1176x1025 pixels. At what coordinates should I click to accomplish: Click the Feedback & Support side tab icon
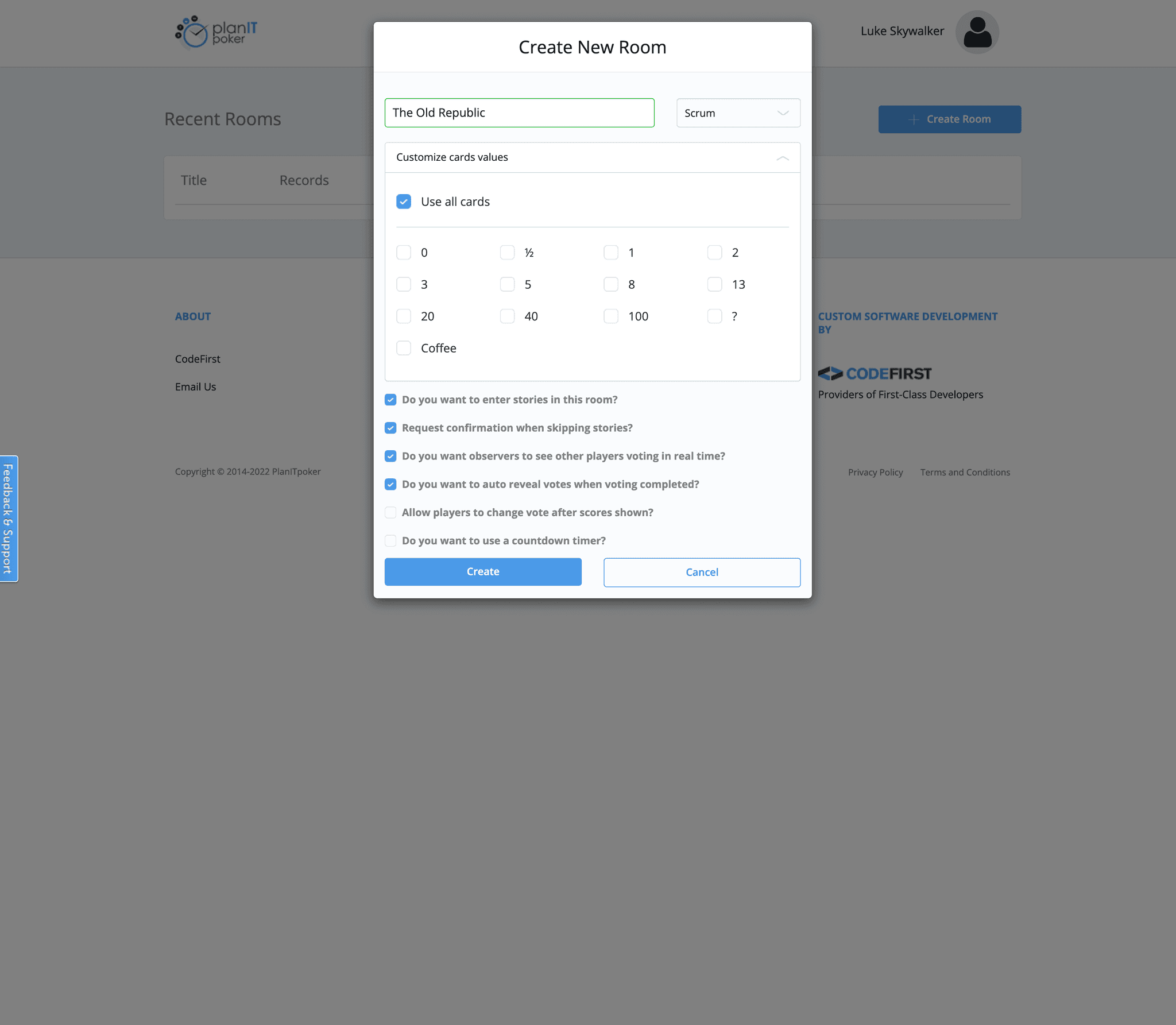[9, 519]
